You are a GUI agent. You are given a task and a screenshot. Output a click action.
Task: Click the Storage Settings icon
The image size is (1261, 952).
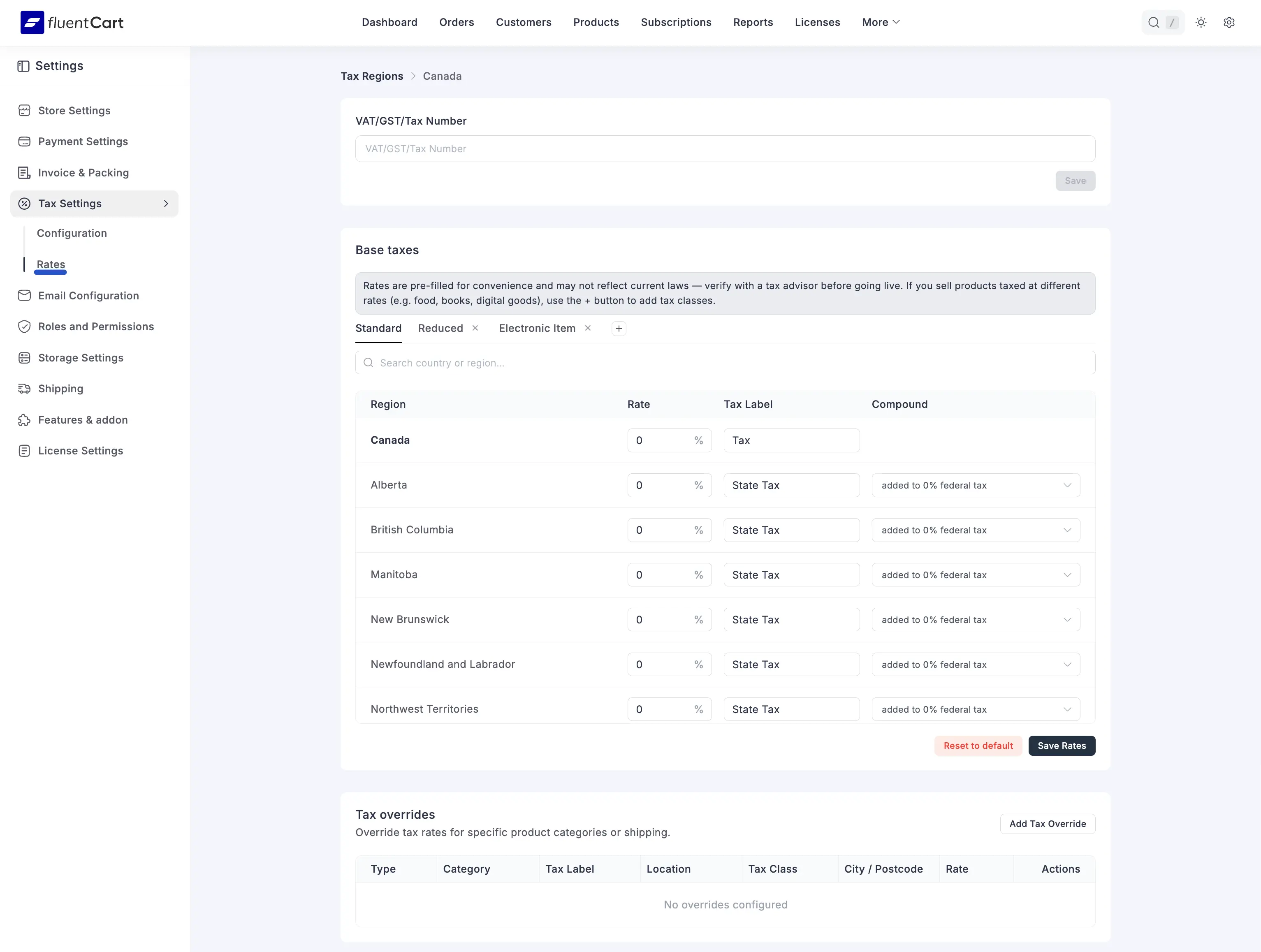pyautogui.click(x=24, y=357)
